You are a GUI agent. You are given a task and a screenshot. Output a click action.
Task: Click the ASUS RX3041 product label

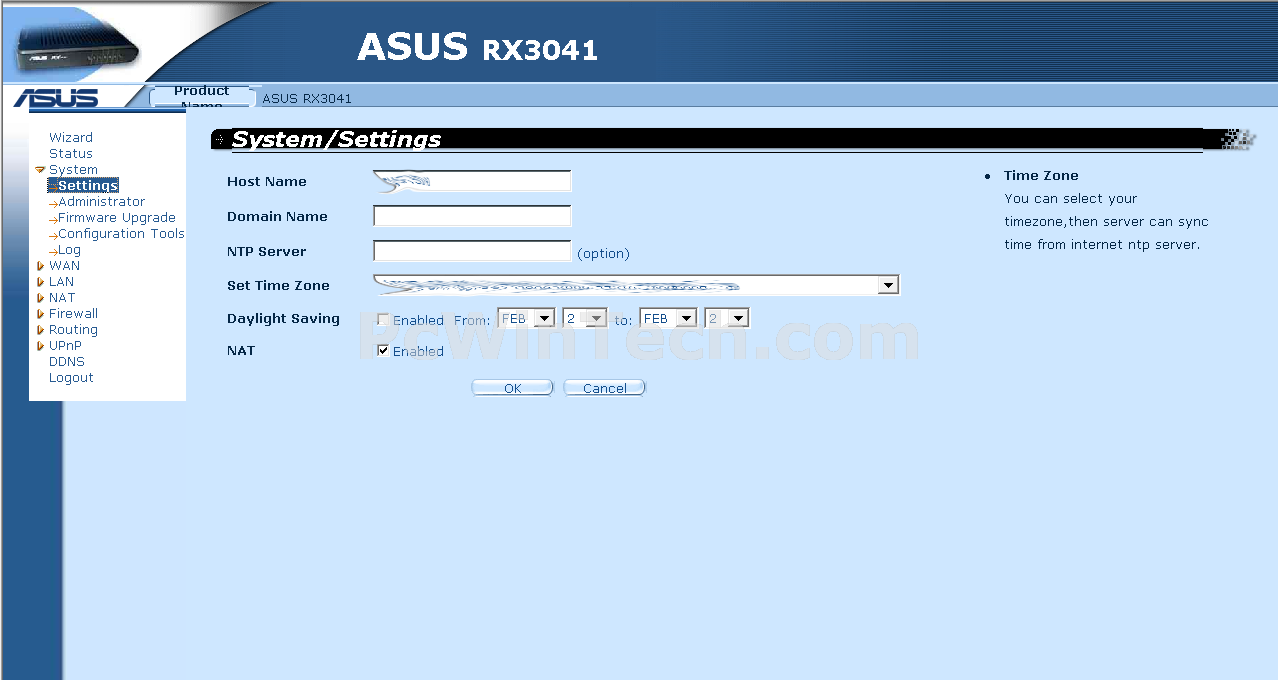click(307, 99)
